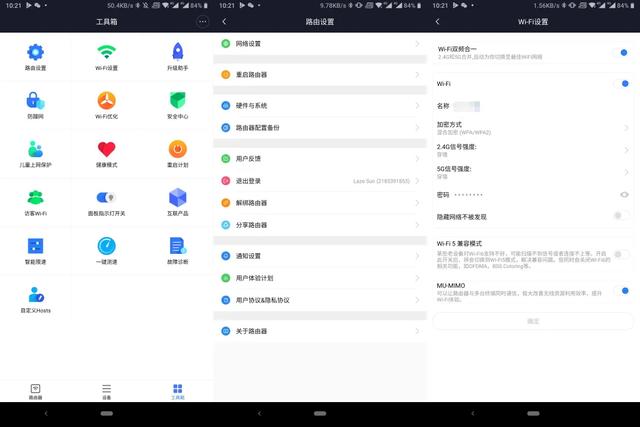Open the 访客Wi-Fi green people icon
The image size is (640, 427).
click(36, 198)
